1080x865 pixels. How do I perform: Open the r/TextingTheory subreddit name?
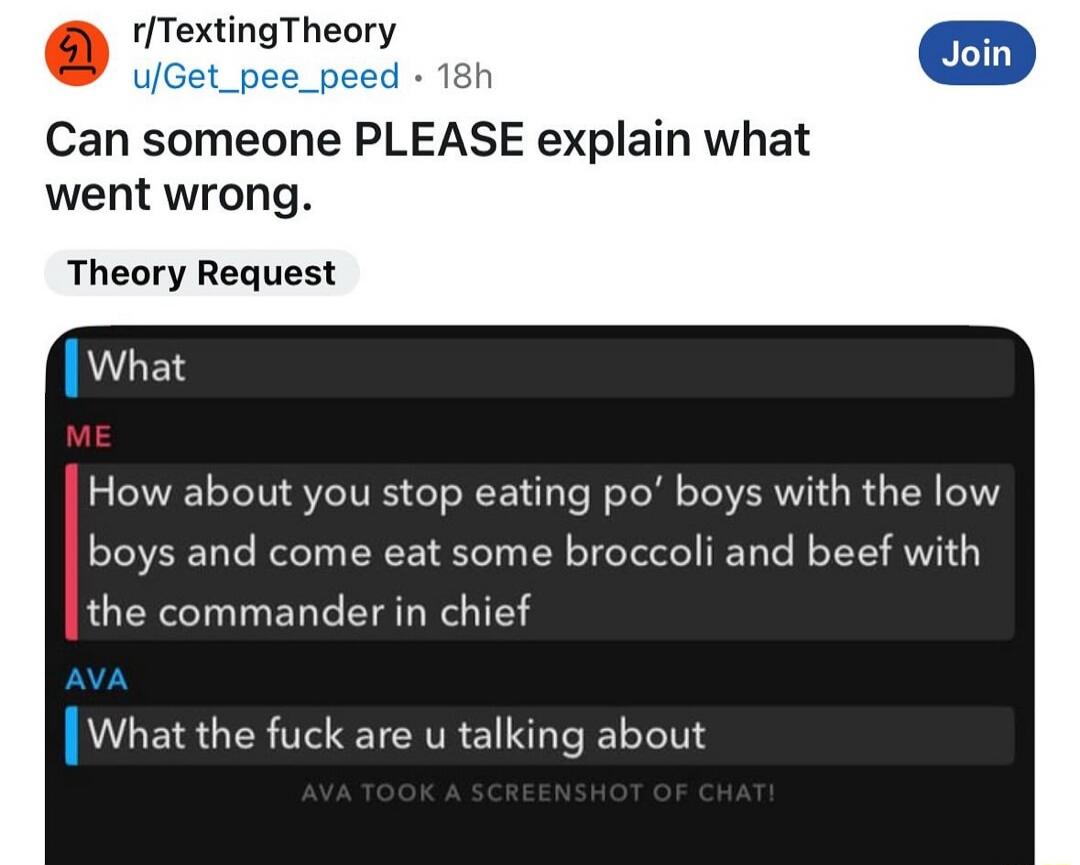tap(264, 30)
